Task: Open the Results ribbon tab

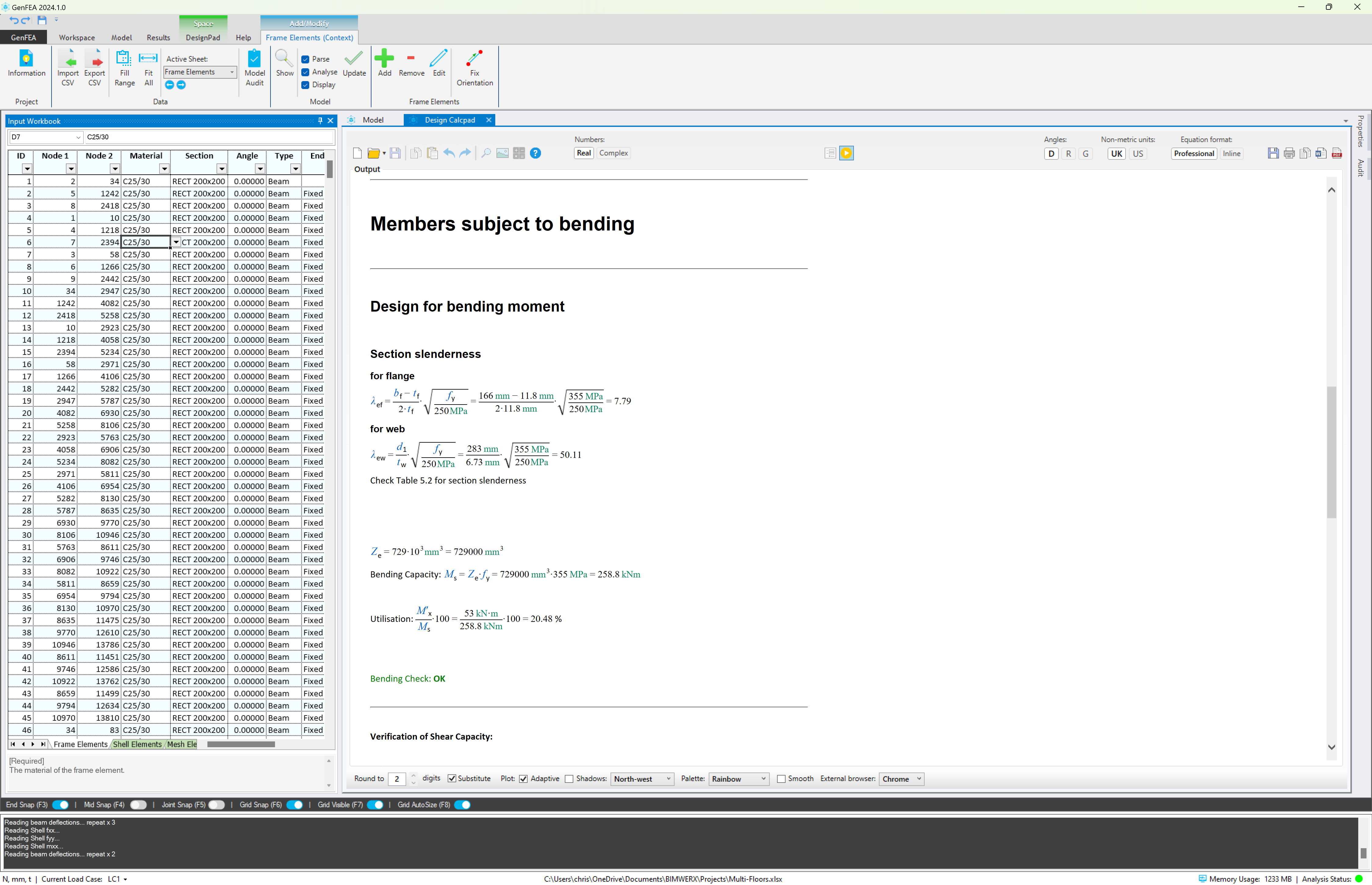Action: tap(158, 37)
